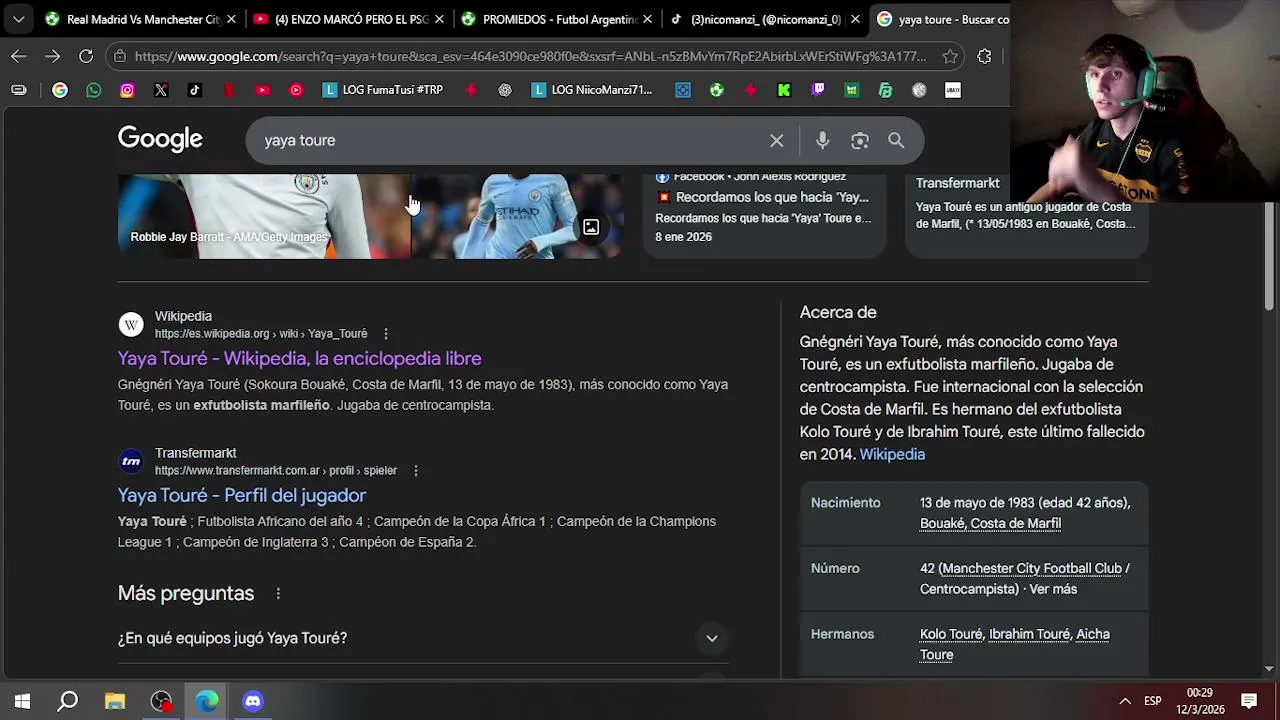Open the Kolo Touré sibling link

[x=951, y=635]
